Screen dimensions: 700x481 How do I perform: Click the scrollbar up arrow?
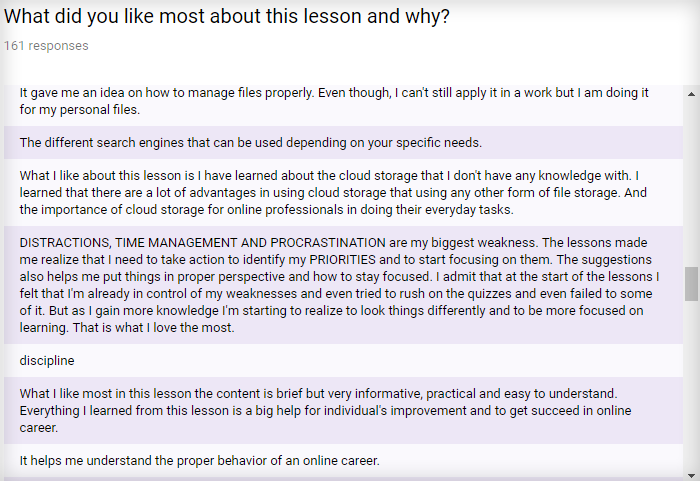691,94
